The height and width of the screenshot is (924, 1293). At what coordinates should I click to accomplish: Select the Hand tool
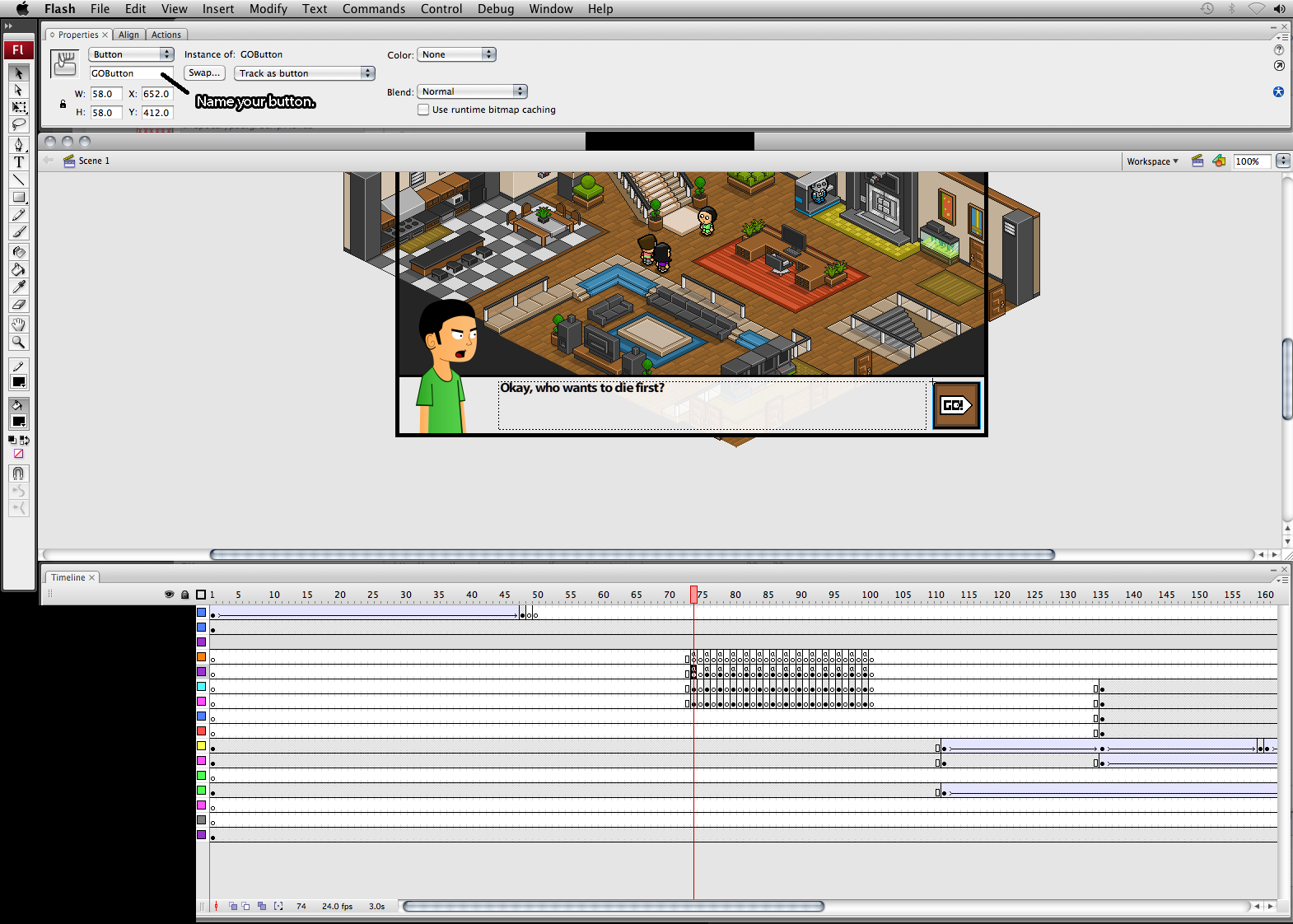coord(19,324)
